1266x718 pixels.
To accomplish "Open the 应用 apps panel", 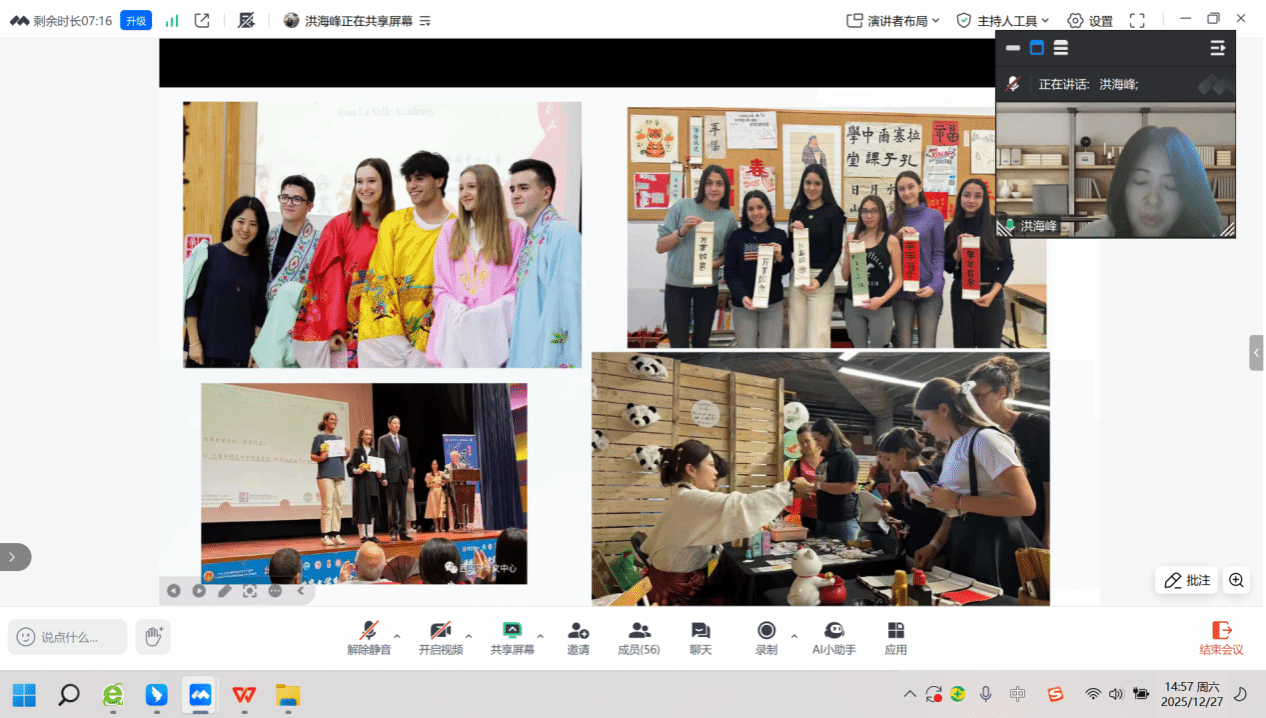I will tap(895, 638).
